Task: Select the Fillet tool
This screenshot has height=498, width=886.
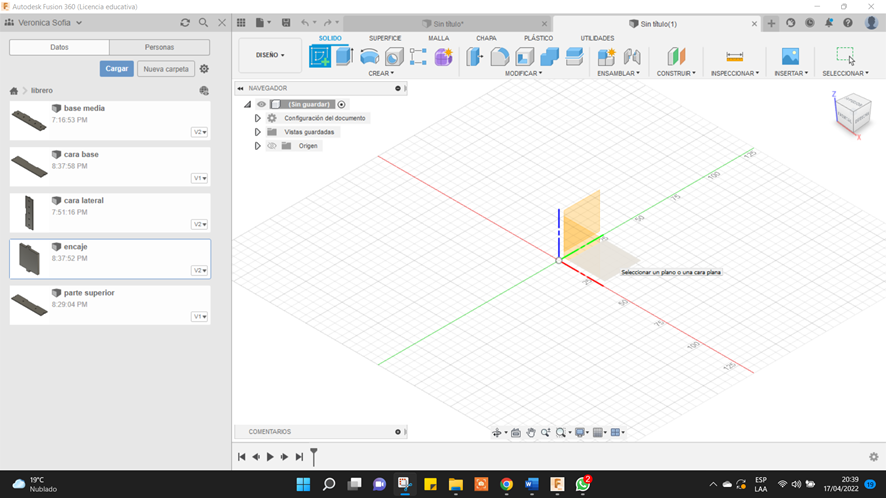Action: pos(500,57)
